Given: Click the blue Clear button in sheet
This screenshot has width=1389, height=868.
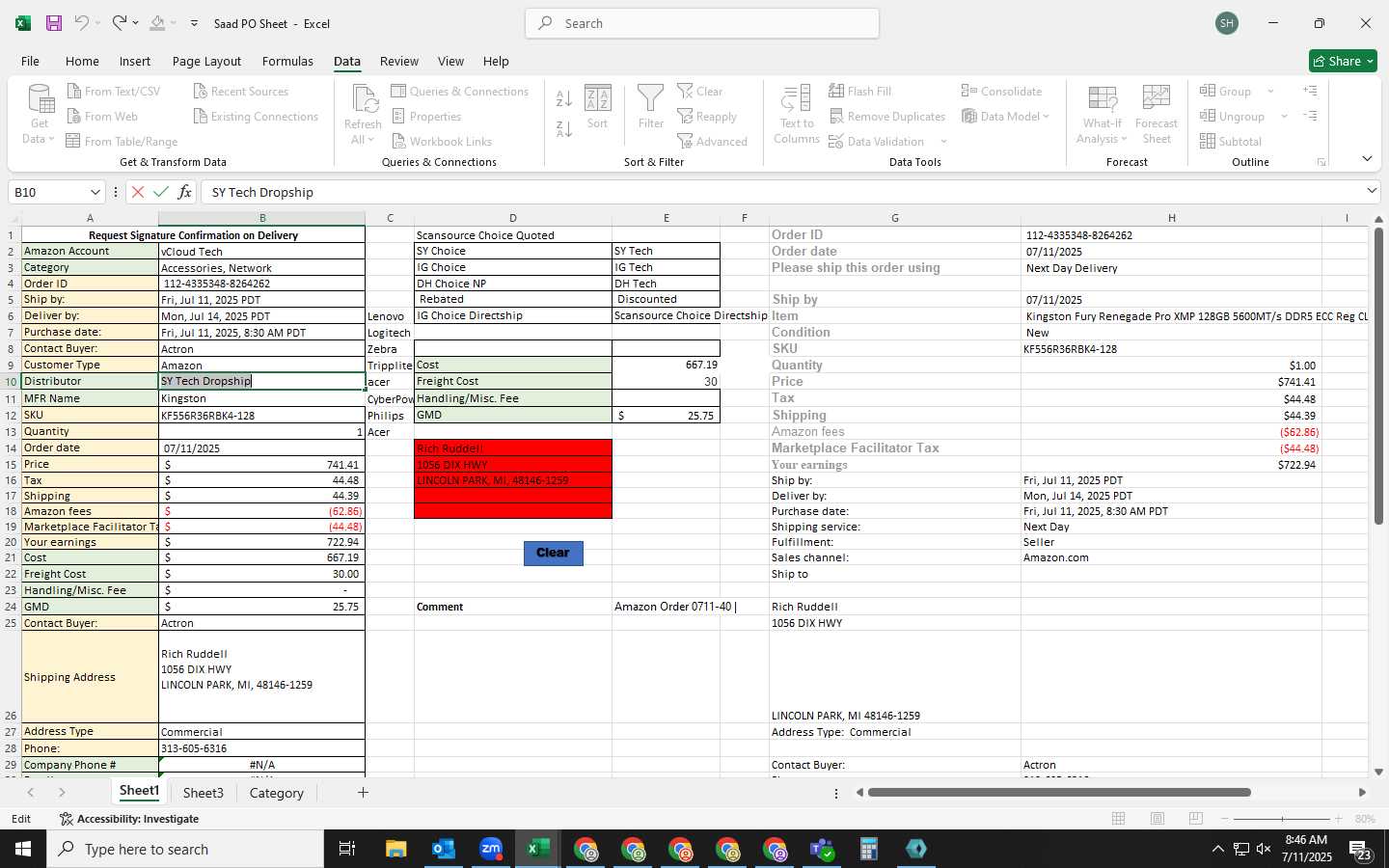Looking at the screenshot, I should (553, 553).
